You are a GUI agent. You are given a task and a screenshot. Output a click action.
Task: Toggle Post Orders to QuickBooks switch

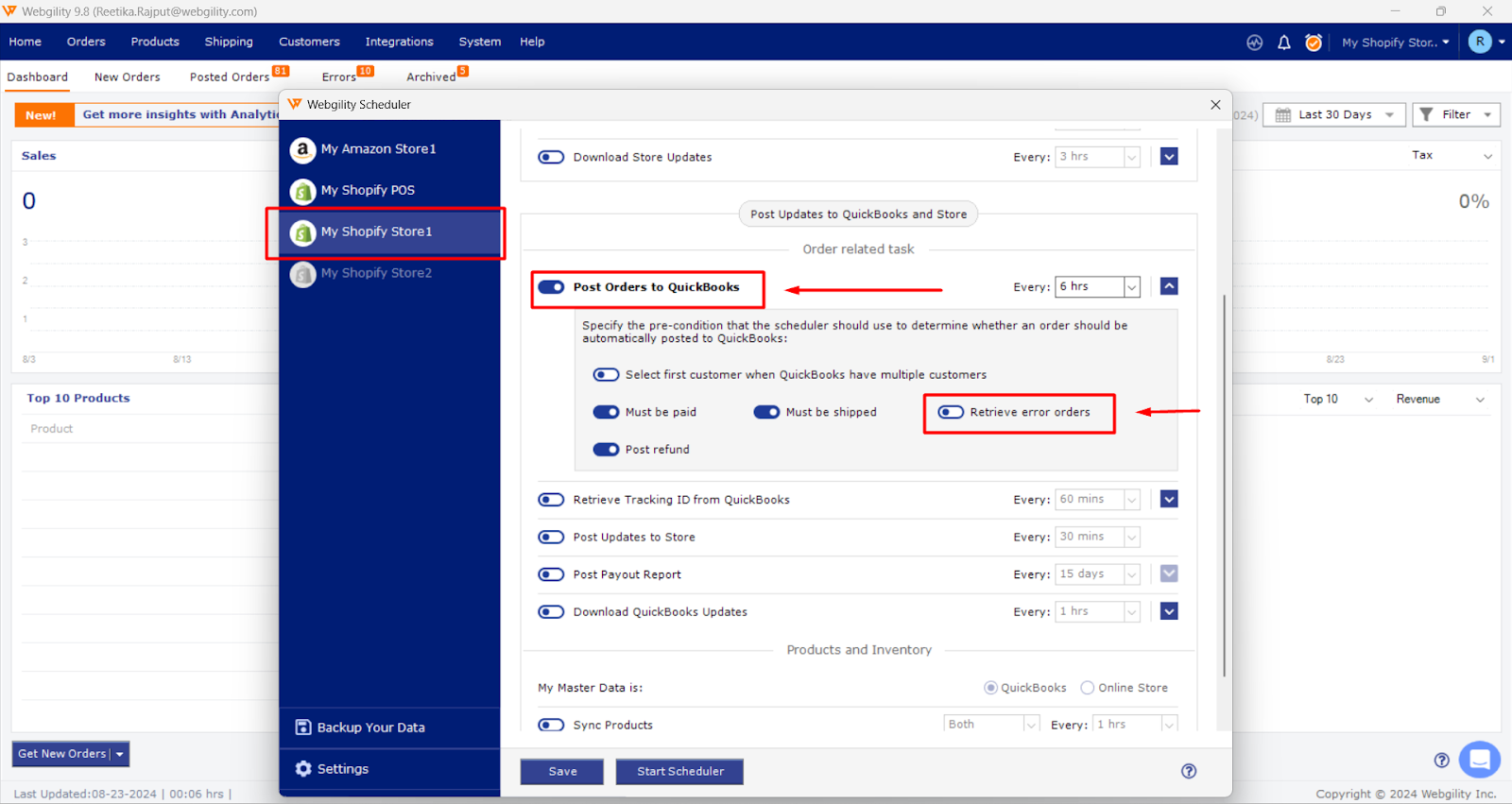(x=551, y=287)
